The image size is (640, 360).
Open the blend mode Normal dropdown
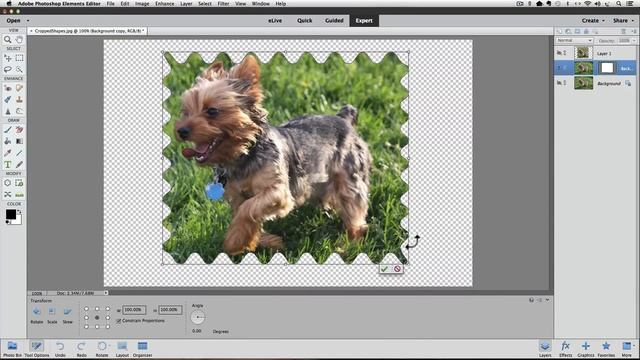[x=574, y=40]
